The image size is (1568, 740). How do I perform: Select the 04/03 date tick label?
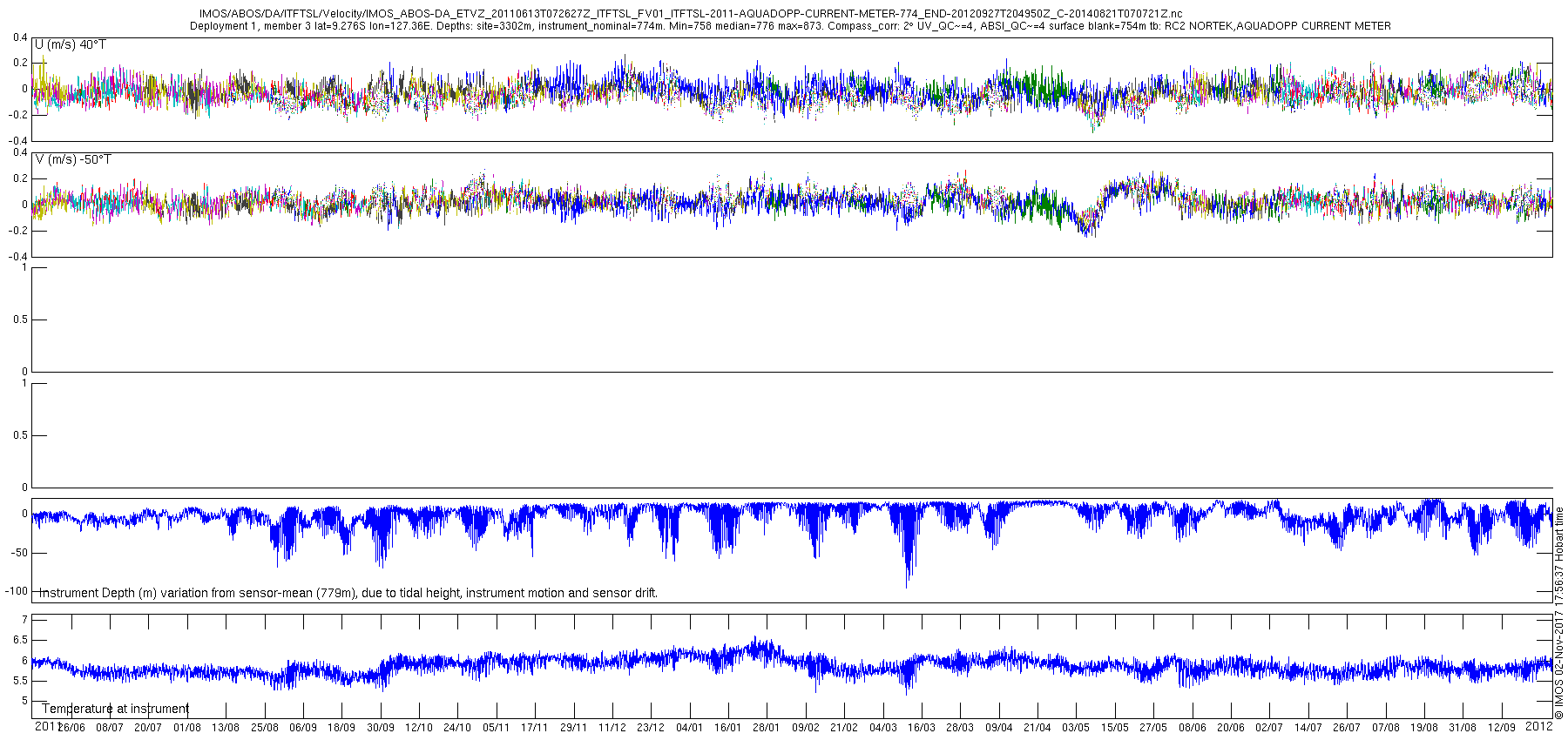click(x=882, y=728)
